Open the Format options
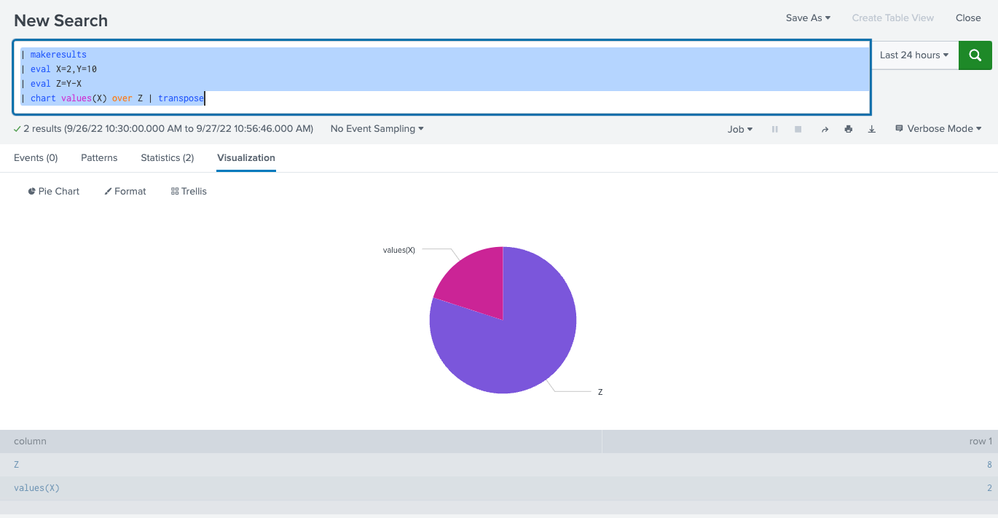This screenshot has width=998, height=518. [x=125, y=191]
